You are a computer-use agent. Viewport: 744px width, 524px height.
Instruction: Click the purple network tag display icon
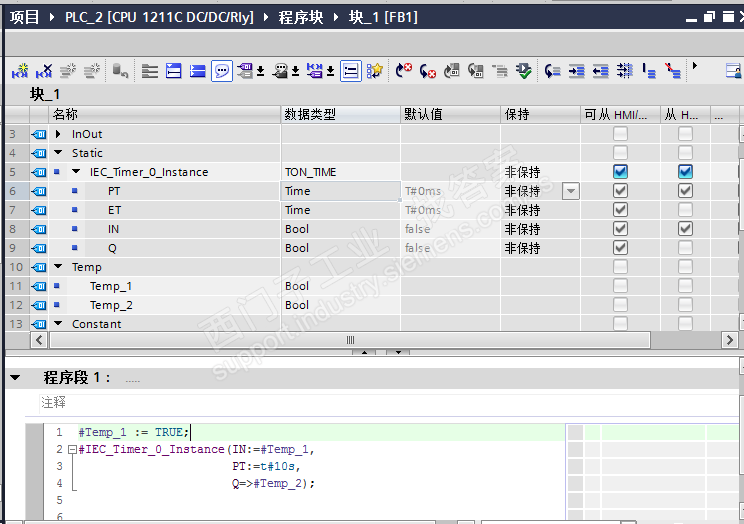(315, 71)
